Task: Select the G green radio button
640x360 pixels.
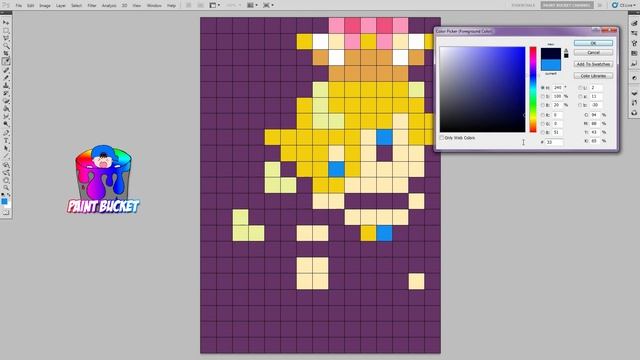Action: click(x=542, y=124)
